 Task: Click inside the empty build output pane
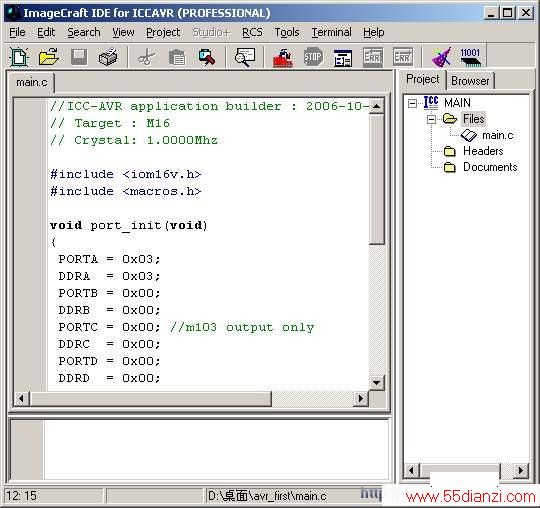click(216, 449)
